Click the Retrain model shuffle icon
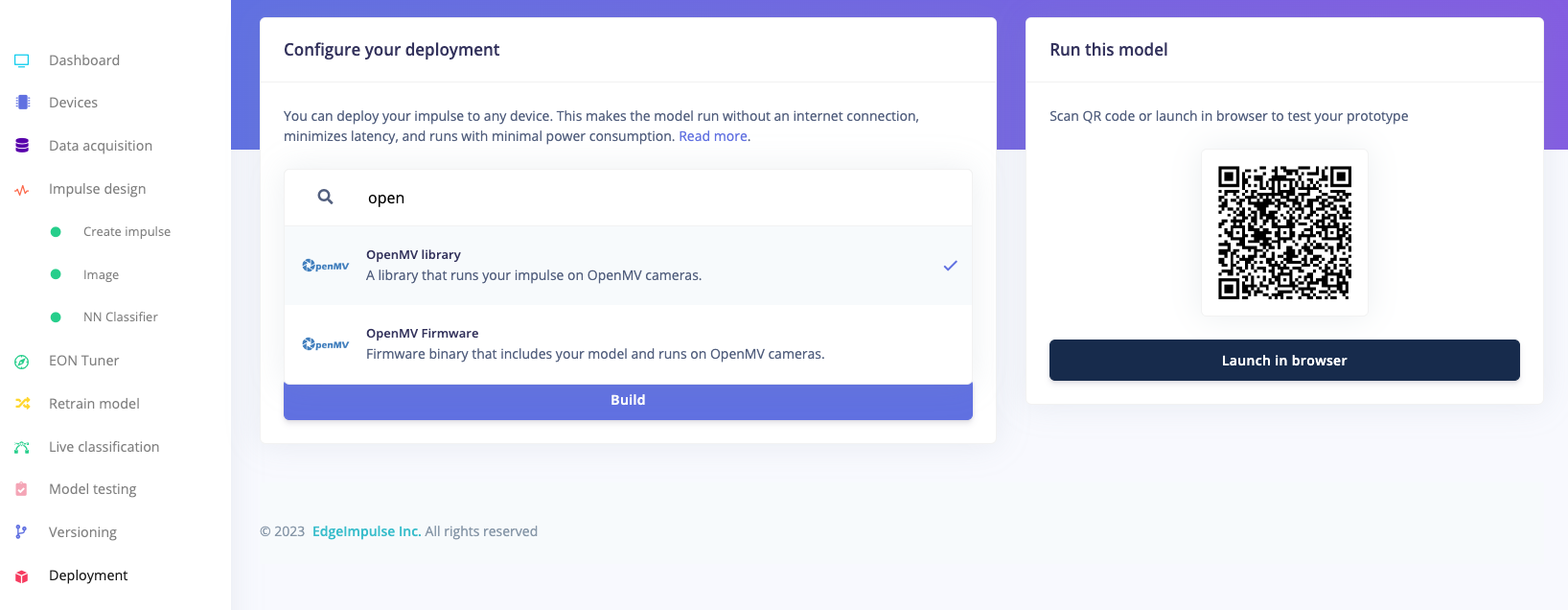Screen dimensions: 1568x610 [22, 404]
